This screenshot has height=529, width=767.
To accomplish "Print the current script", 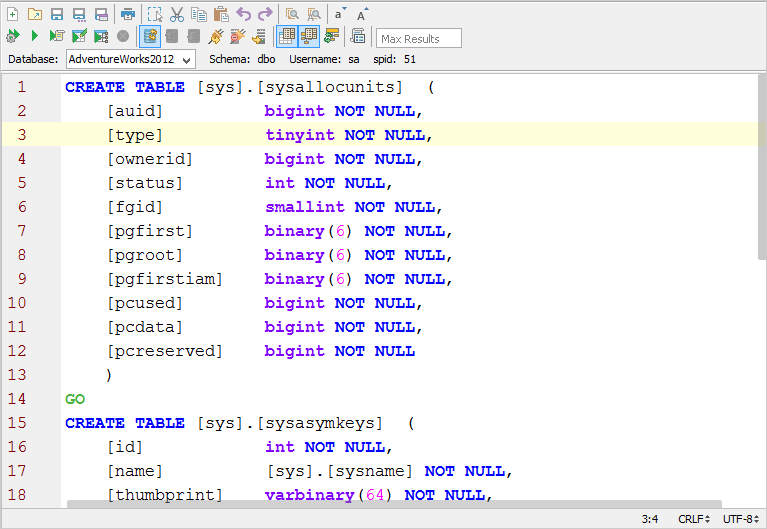I will pos(128,15).
